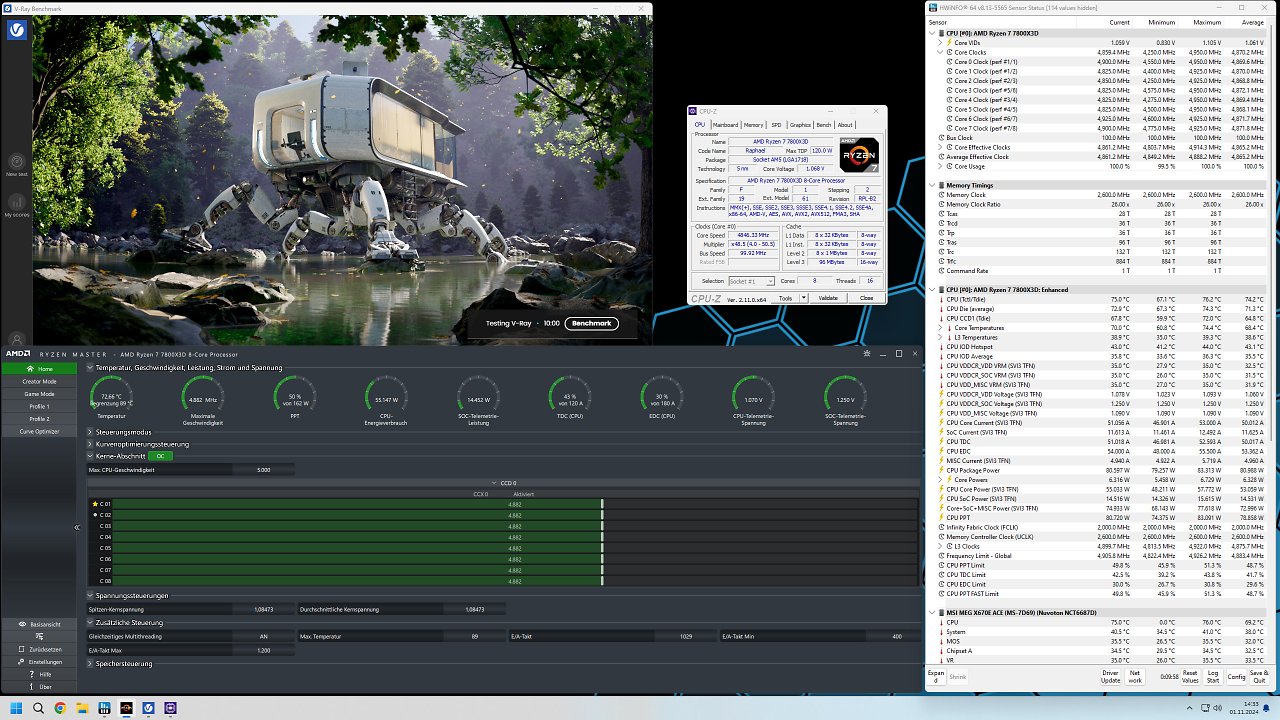The height and width of the screenshot is (720, 1280).
Task: Open Curve Optimizer in Ryzen Master
Action: tap(40, 431)
